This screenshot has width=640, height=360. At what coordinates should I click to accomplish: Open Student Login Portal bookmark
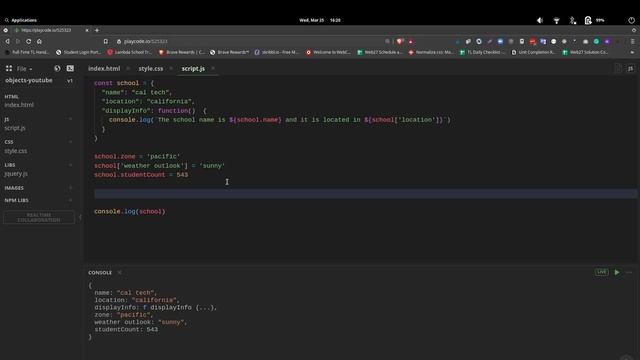[78, 52]
